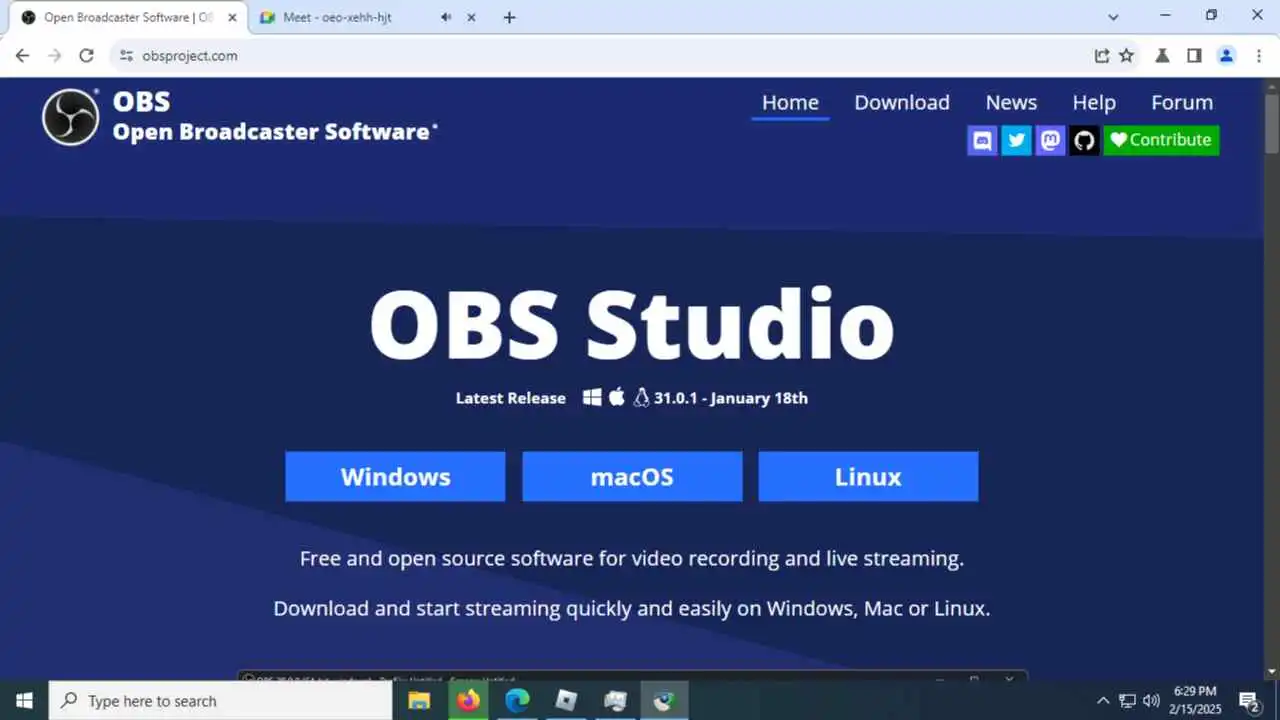Image resolution: width=1280 pixels, height=720 pixels.
Task: Open the Windows Start menu
Action: click(24, 701)
